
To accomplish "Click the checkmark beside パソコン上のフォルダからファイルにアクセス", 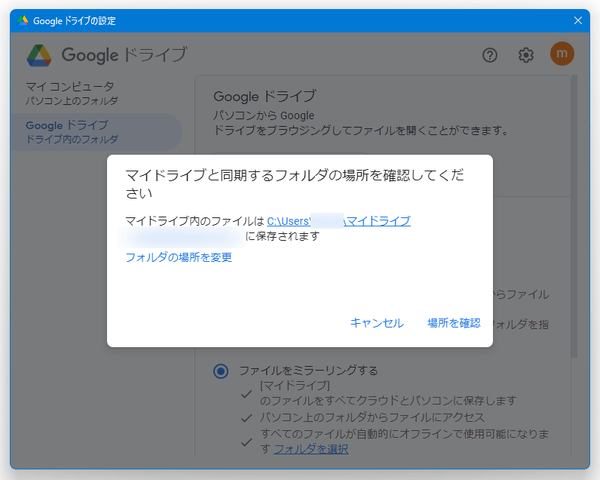I will tap(246, 416).
